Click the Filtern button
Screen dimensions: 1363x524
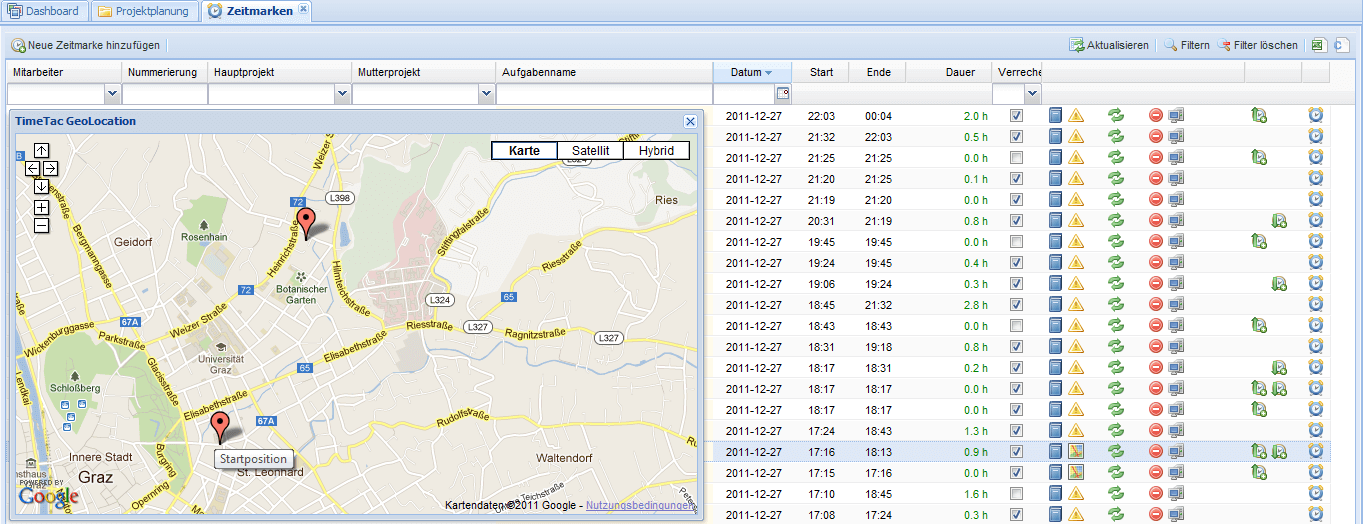click(x=1186, y=45)
